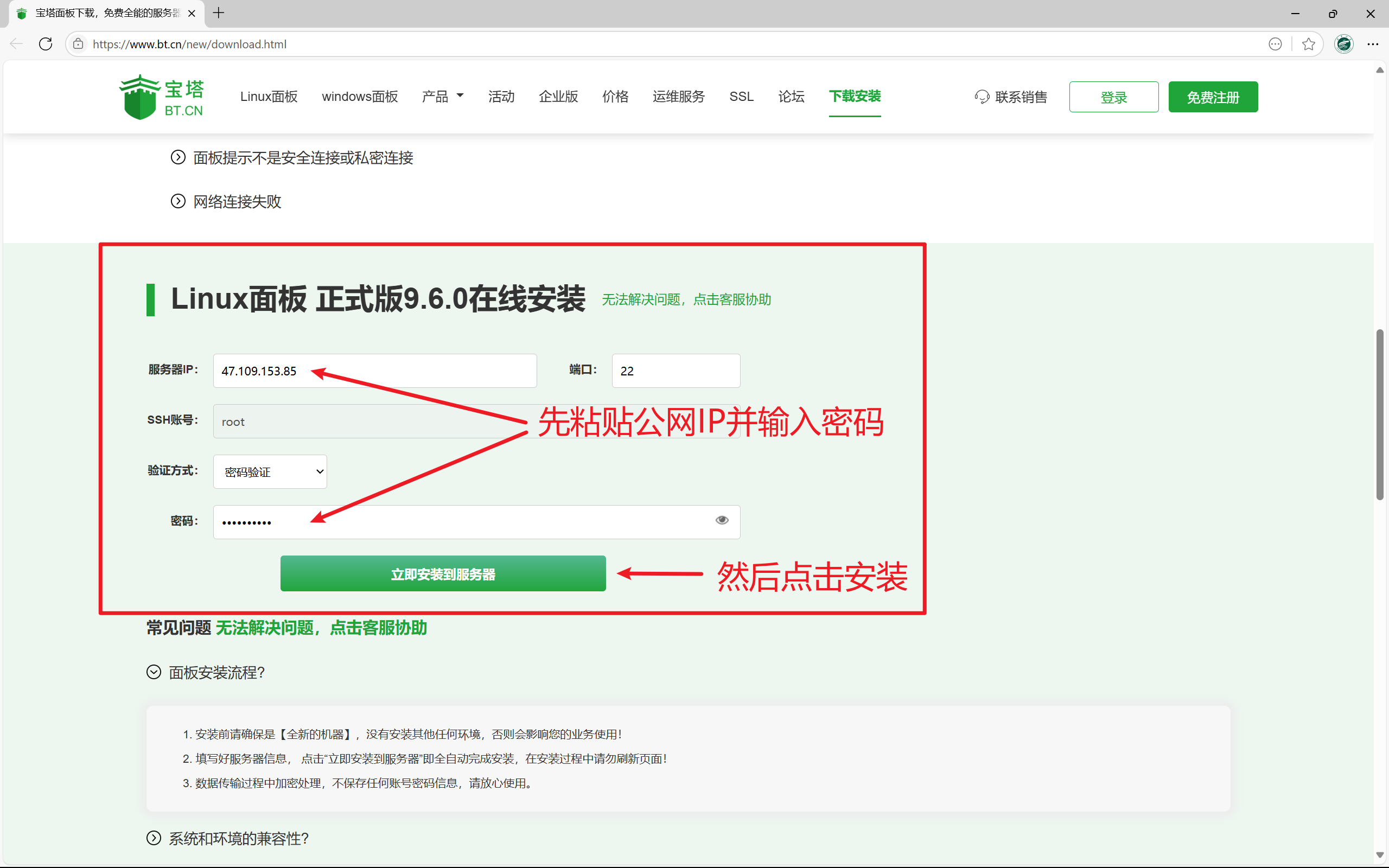Click the 免费注册 button
This screenshot has width=1389, height=868.
[x=1212, y=97]
